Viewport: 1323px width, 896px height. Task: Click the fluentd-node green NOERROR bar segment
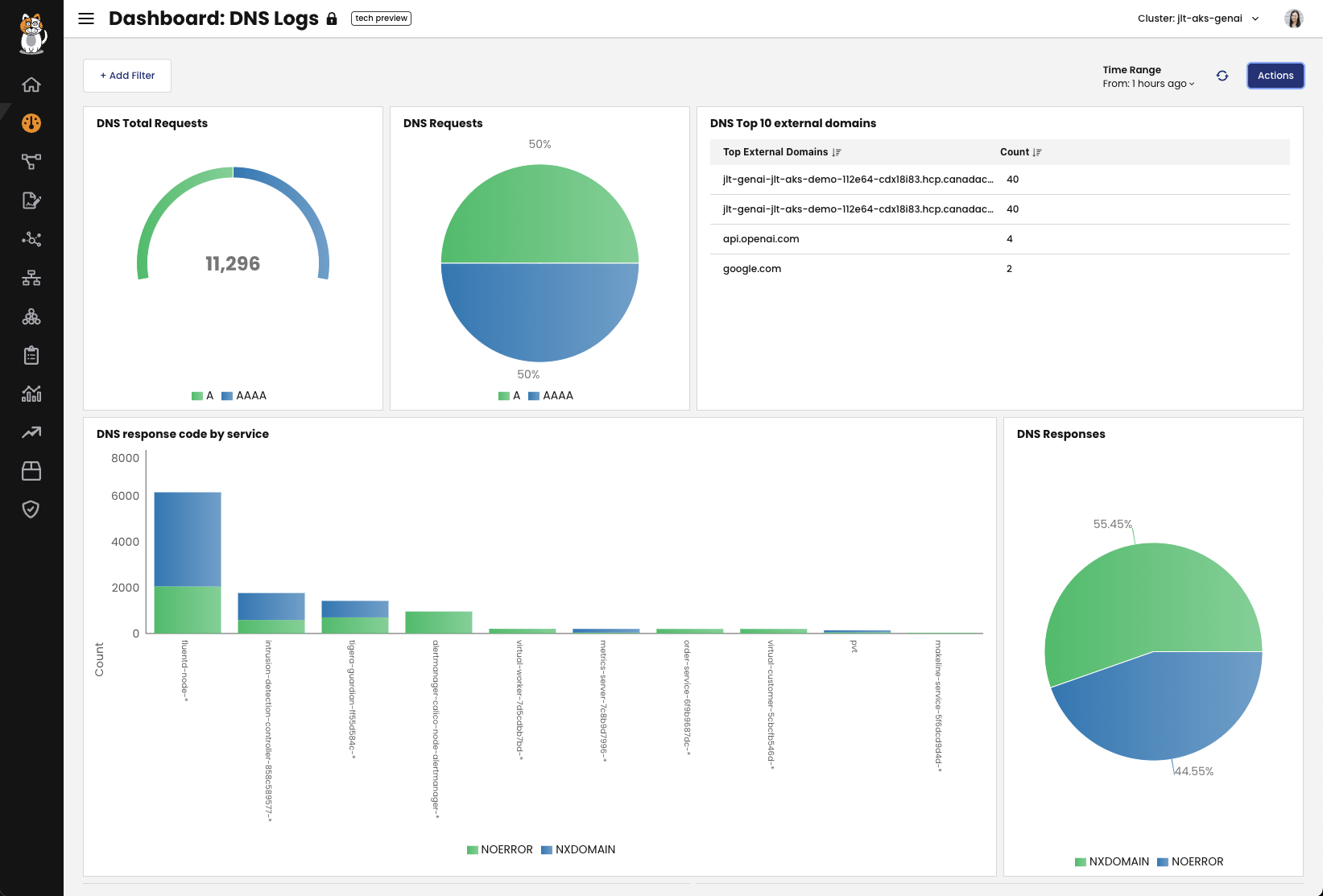point(188,609)
